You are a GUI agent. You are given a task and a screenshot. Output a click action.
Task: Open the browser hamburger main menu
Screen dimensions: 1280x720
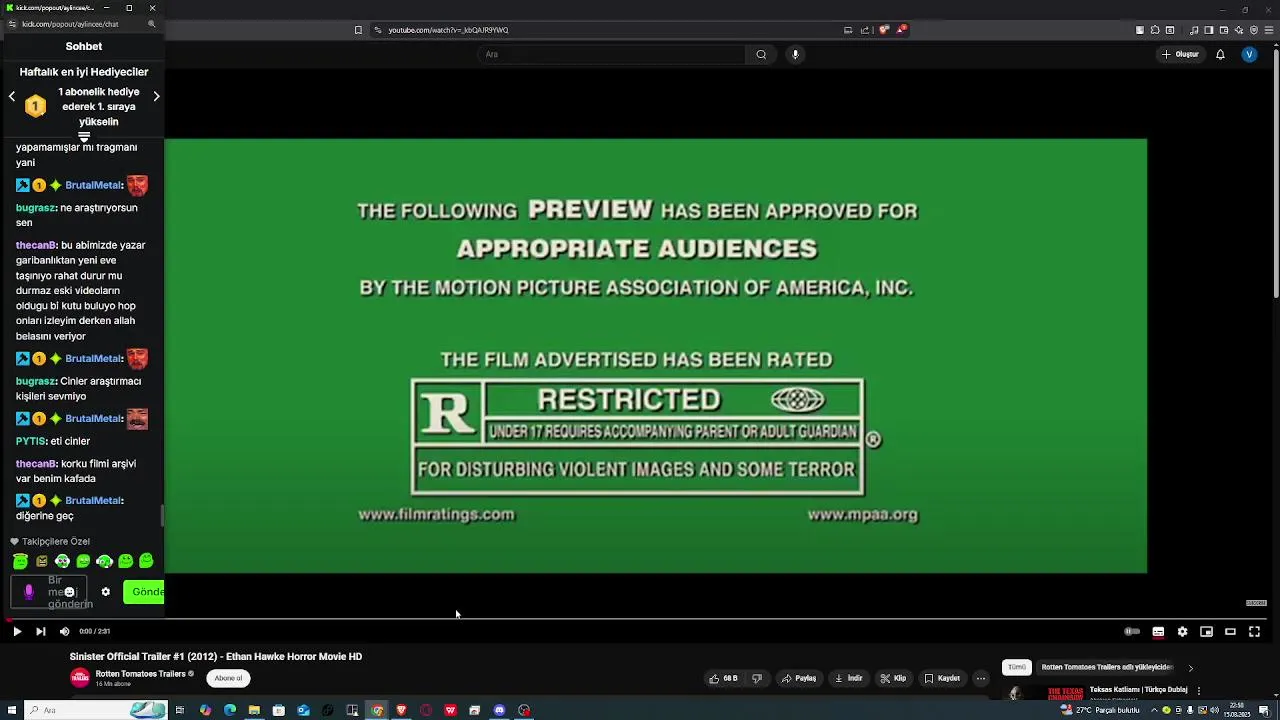point(1269,30)
